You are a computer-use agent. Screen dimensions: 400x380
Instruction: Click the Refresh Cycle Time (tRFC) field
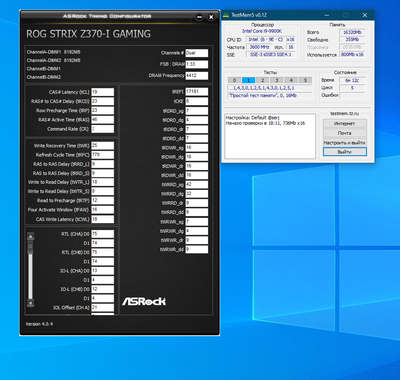[102, 155]
